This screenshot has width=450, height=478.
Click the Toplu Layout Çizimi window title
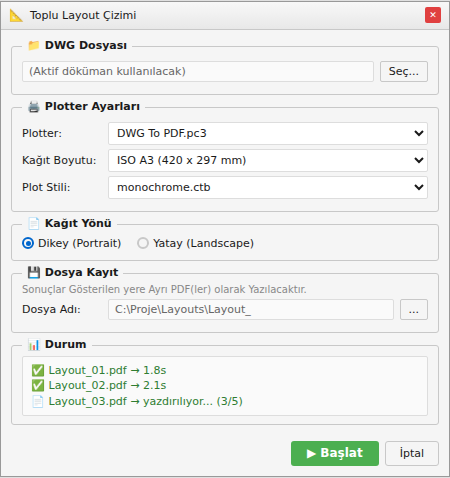pos(83,15)
